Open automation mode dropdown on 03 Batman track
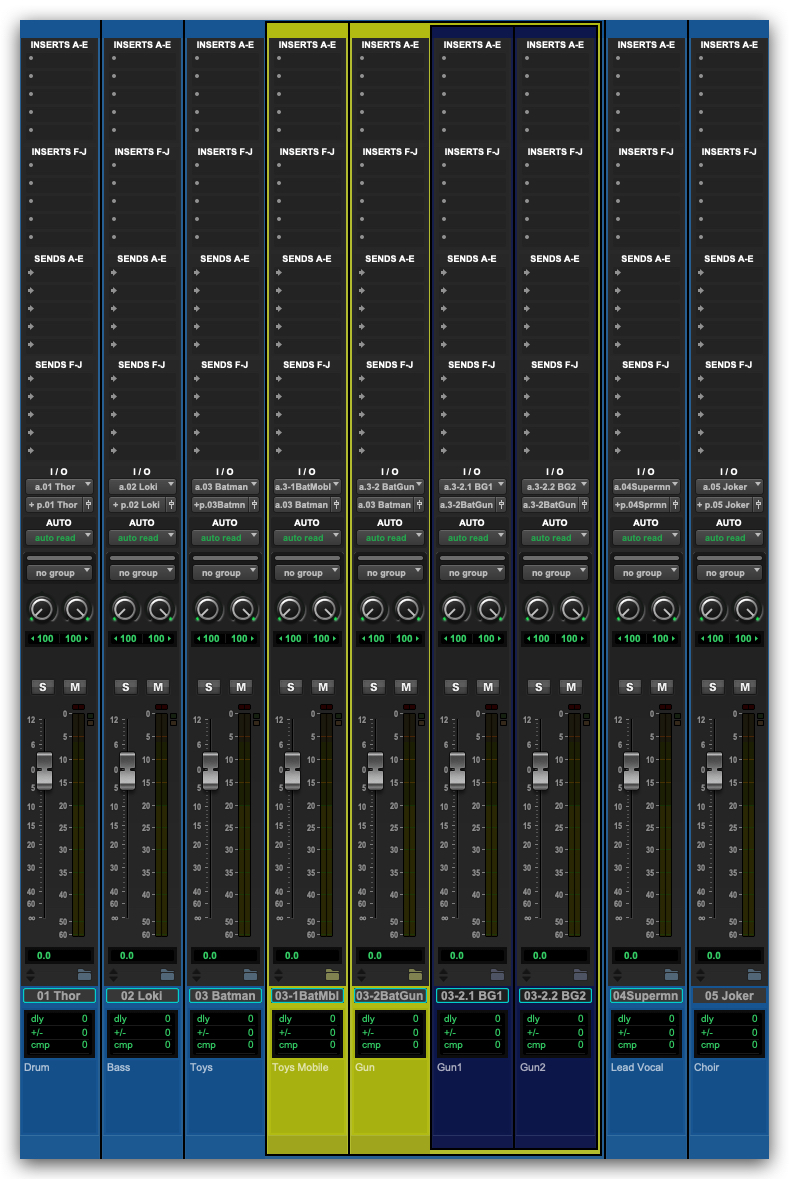Viewport: 789px width, 1179px height. click(x=225, y=538)
